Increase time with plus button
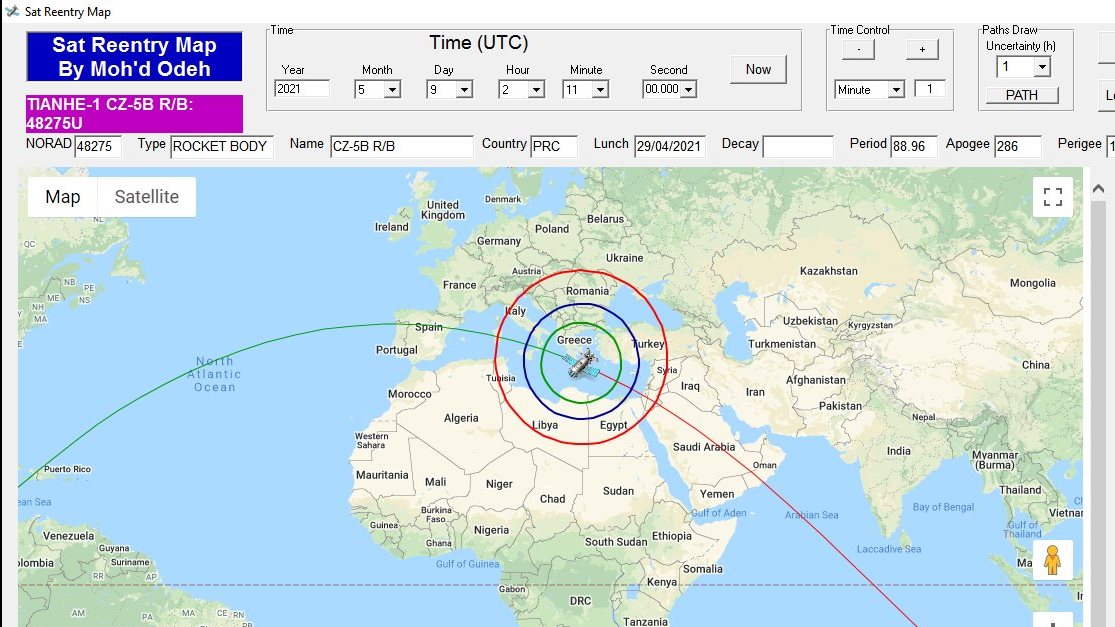The height and width of the screenshot is (627, 1115). [922, 49]
